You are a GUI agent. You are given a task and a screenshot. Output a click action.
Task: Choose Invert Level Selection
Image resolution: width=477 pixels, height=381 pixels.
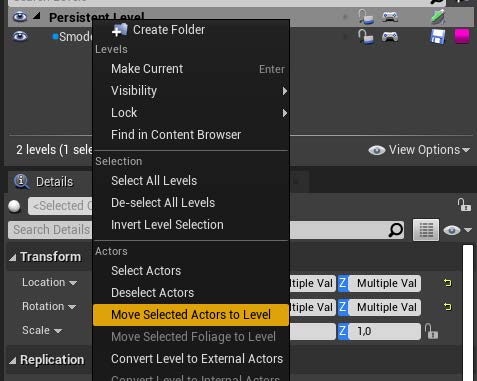191,225
